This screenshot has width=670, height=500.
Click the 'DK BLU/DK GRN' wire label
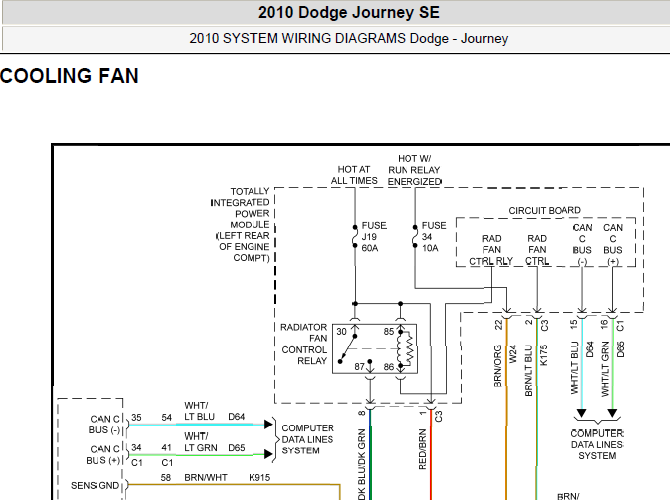click(361, 465)
